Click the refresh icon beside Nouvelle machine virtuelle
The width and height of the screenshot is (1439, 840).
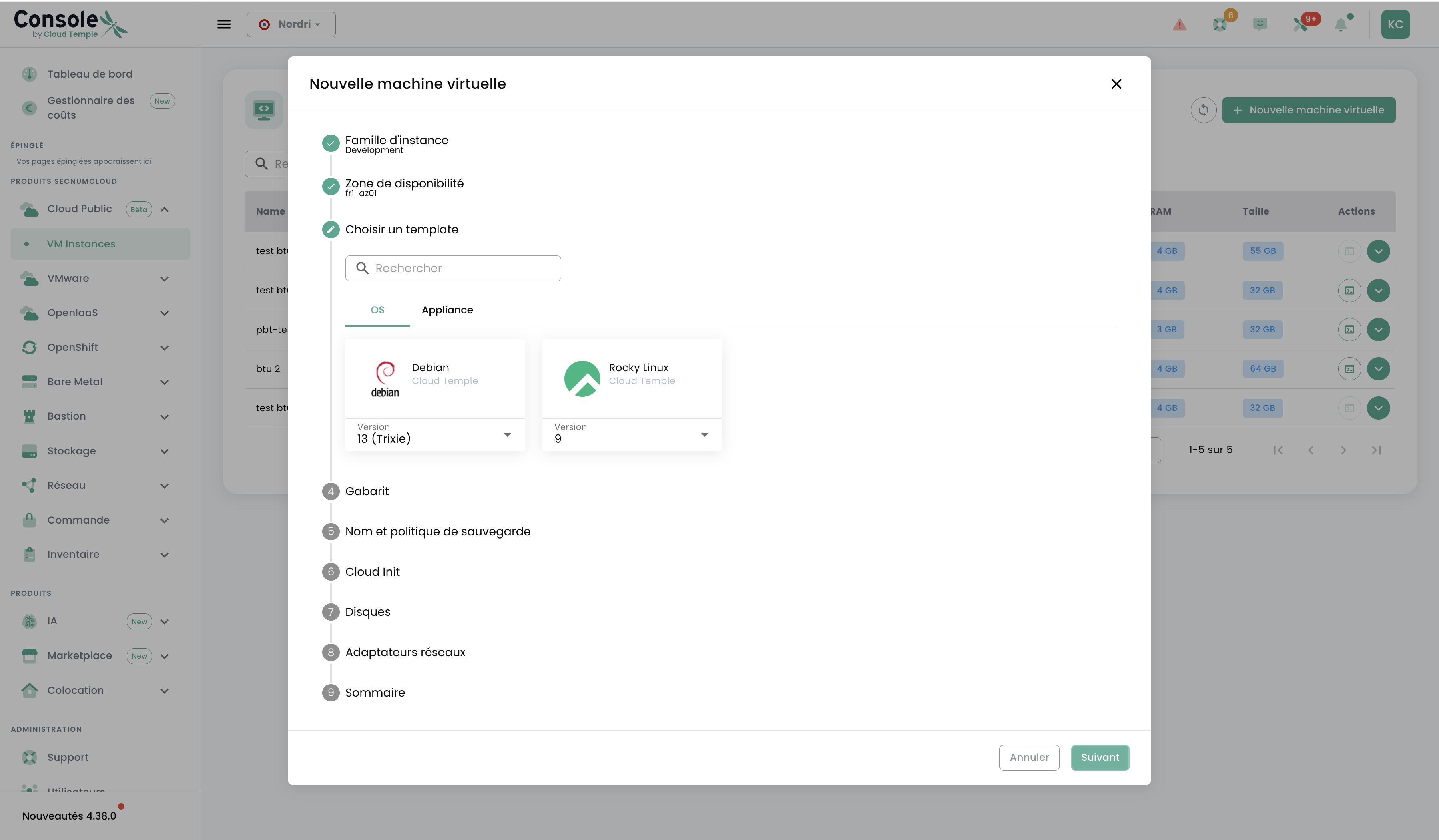pyautogui.click(x=1203, y=110)
